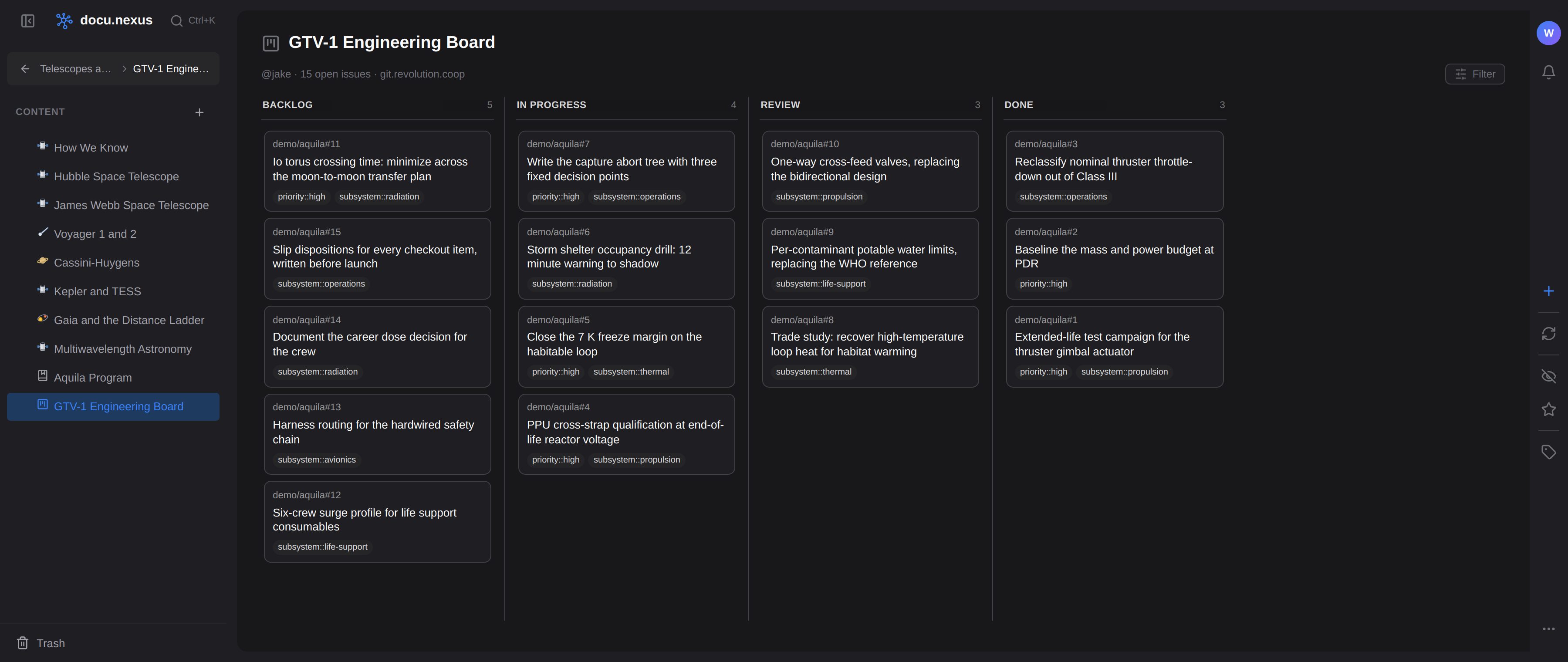Open the Trash
The height and width of the screenshot is (662, 1568).
41,643
